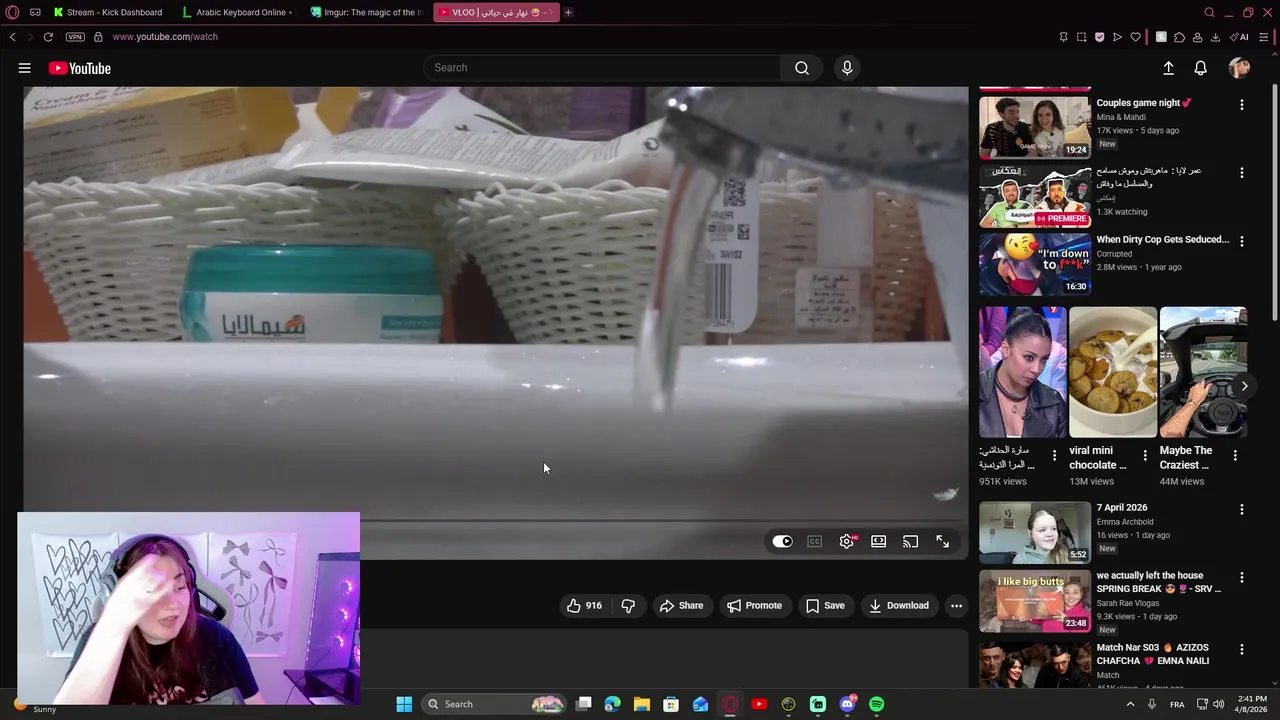Open Windows Start menu
Image resolution: width=1280 pixels, height=720 pixels.
coord(404,704)
